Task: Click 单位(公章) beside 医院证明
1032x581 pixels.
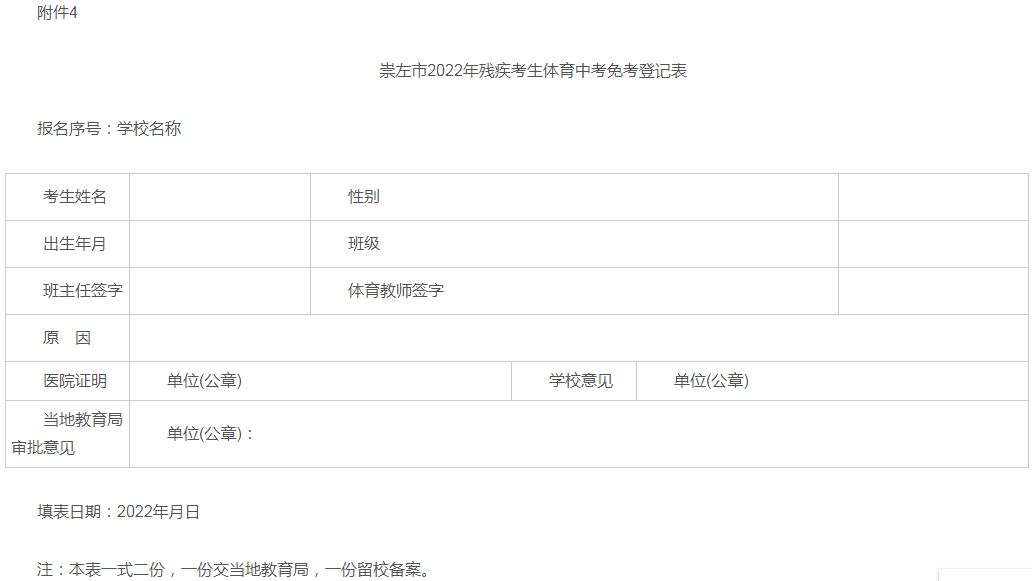Action: pos(204,381)
